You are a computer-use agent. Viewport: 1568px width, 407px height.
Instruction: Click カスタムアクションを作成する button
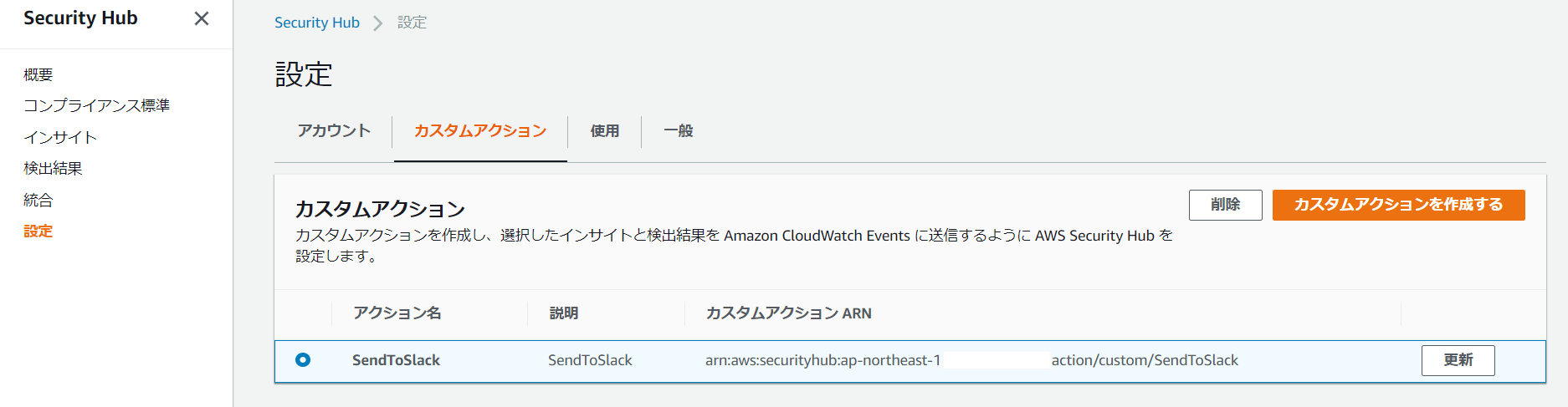coord(1398,205)
